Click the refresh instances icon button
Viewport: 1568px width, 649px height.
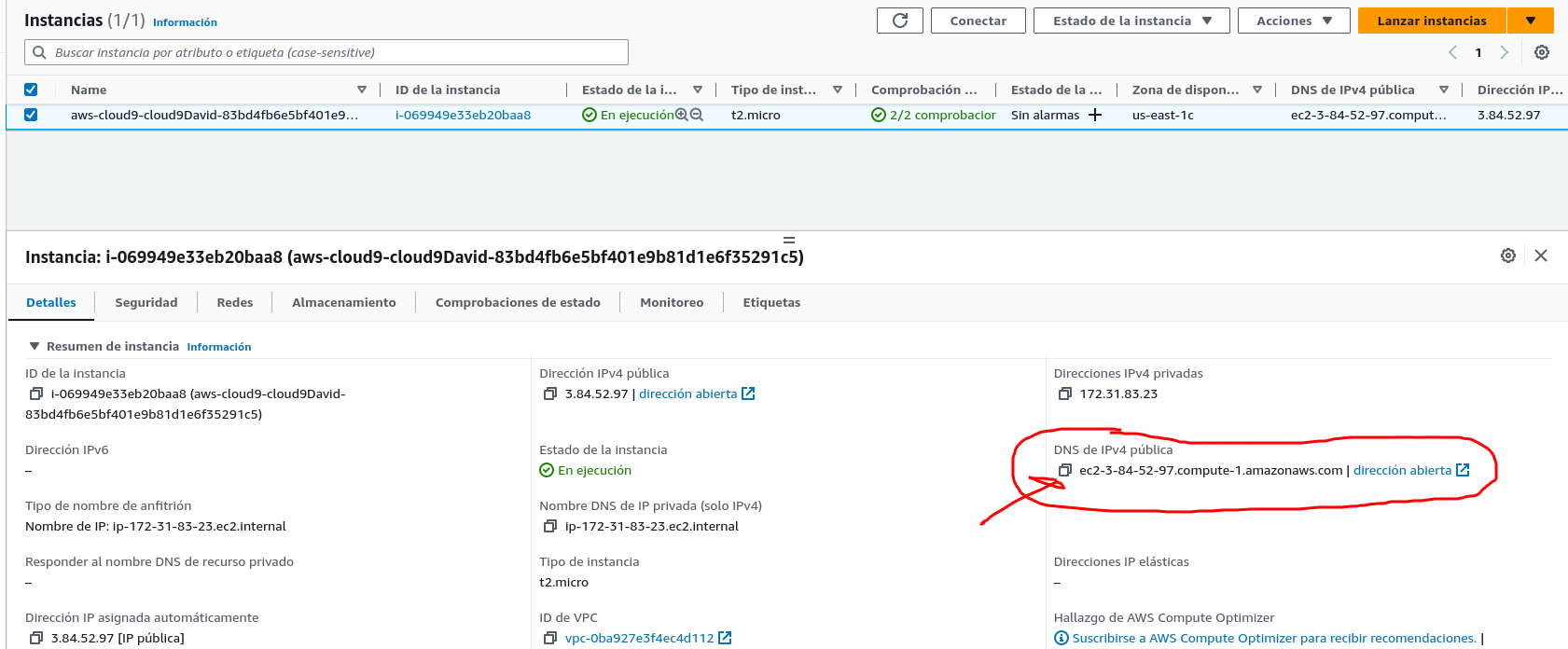click(x=899, y=21)
